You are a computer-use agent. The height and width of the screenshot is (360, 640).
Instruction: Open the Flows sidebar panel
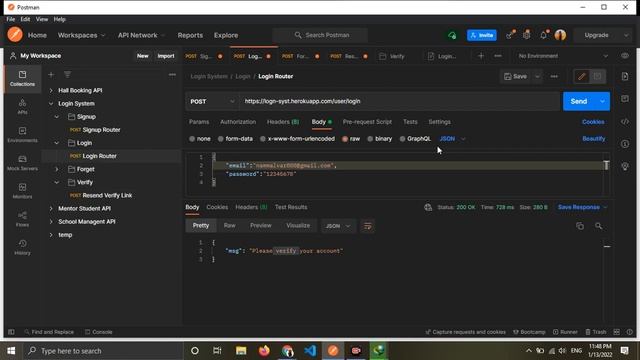[x=22, y=219]
